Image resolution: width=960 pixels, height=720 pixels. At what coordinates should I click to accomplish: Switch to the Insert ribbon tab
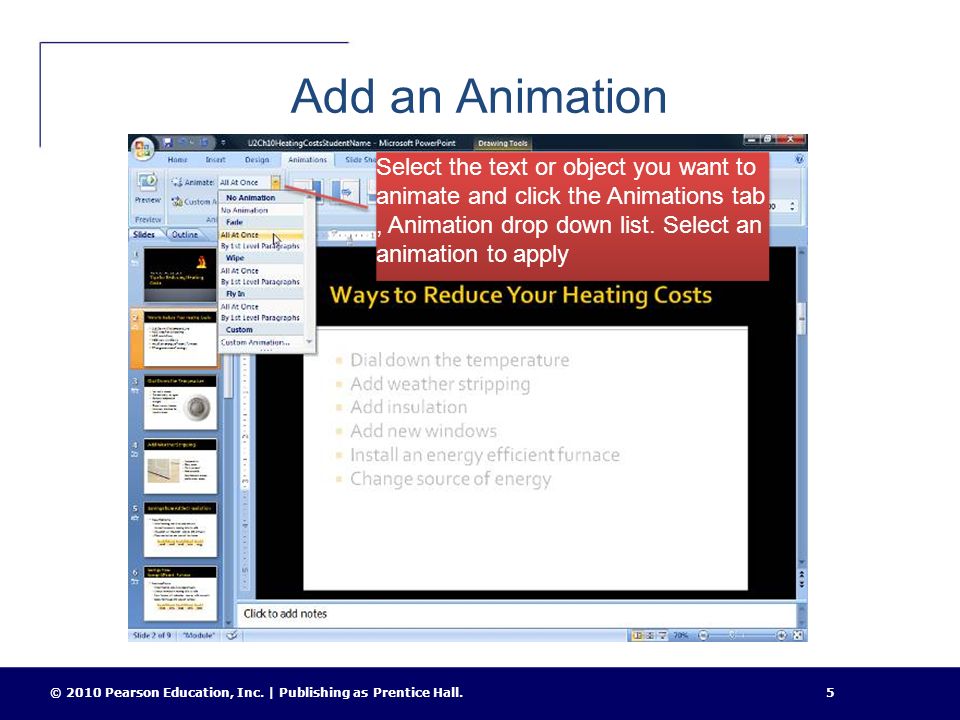[216, 160]
